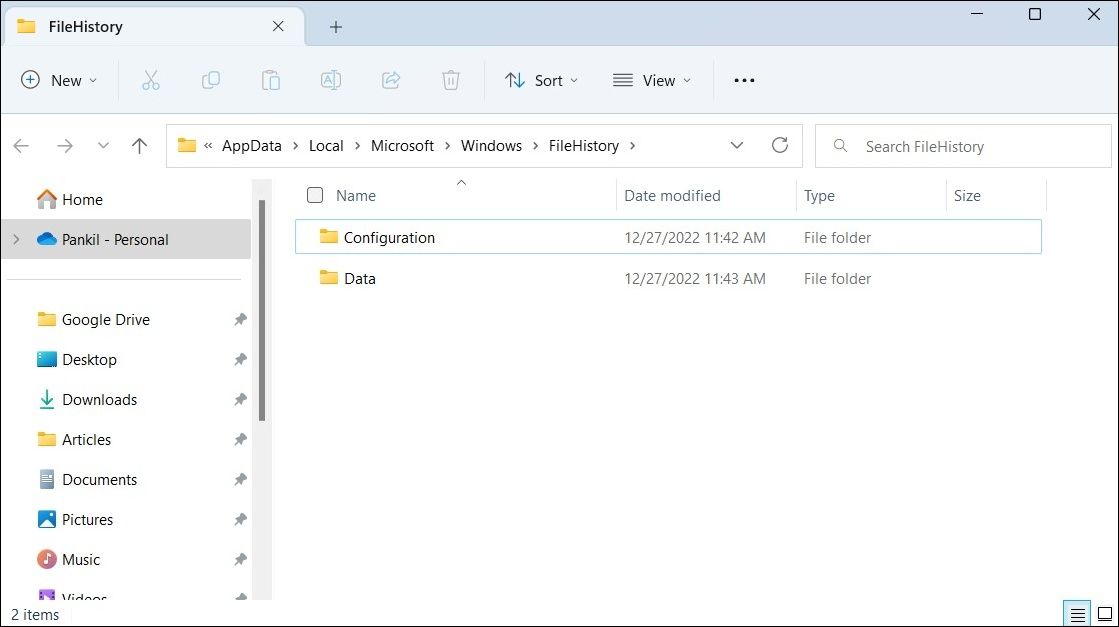
Task: Sort by the Size column header
Action: pyautogui.click(x=967, y=196)
